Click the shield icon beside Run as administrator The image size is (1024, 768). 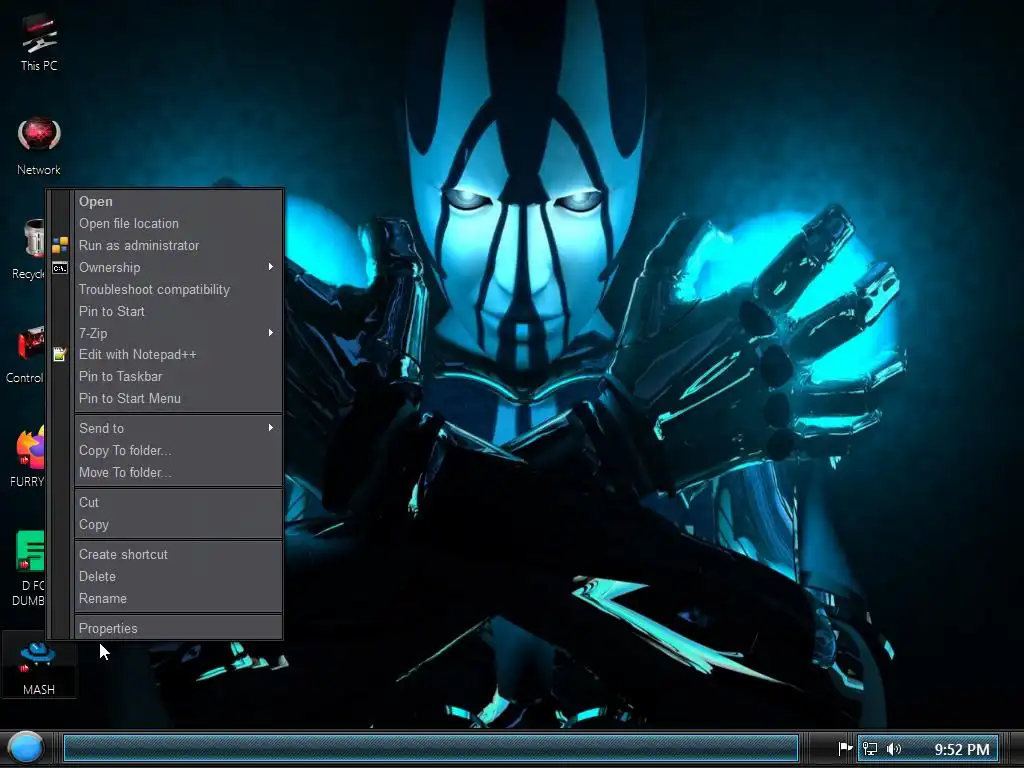click(60, 246)
